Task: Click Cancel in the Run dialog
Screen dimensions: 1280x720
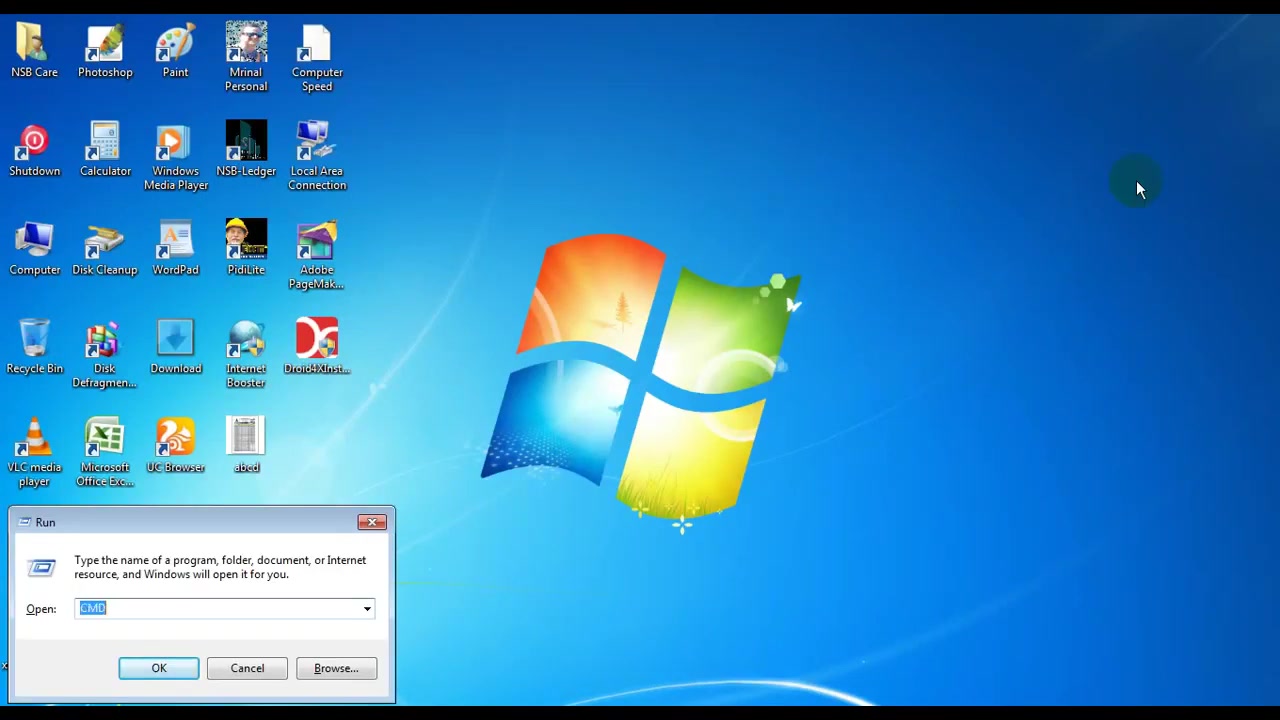Action: click(x=247, y=668)
